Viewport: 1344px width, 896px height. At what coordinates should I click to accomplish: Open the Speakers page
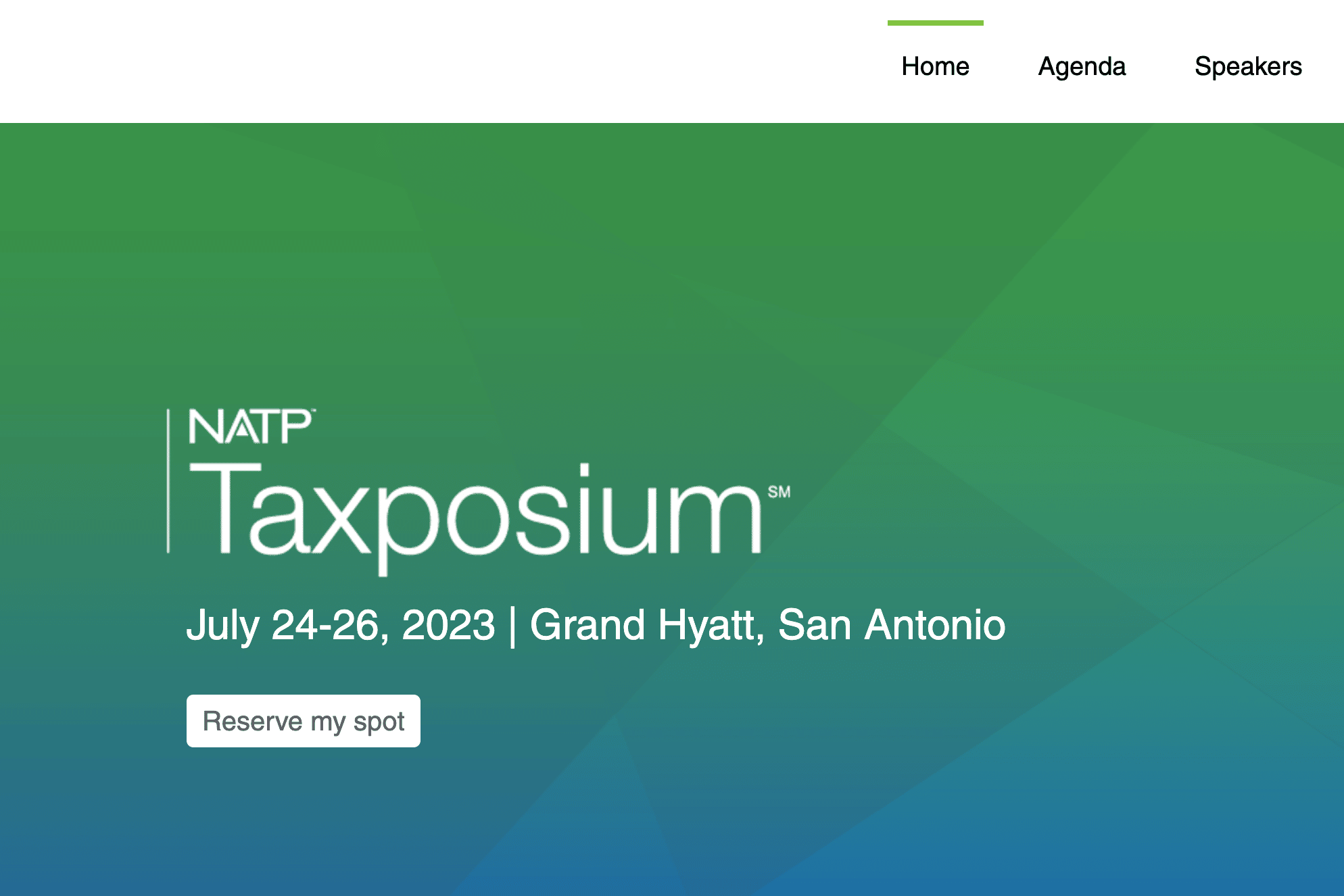tap(1248, 66)
